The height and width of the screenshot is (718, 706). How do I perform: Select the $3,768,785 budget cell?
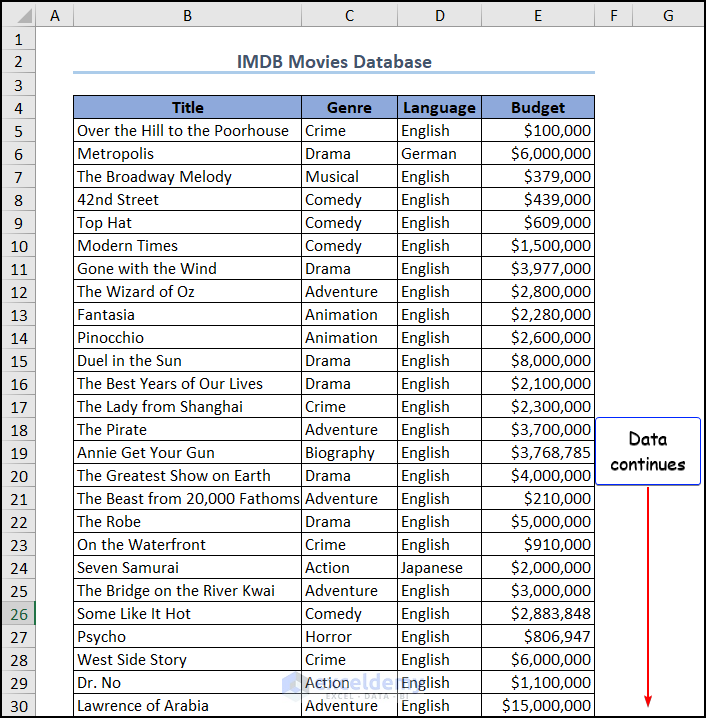click(x=538, y=452)
